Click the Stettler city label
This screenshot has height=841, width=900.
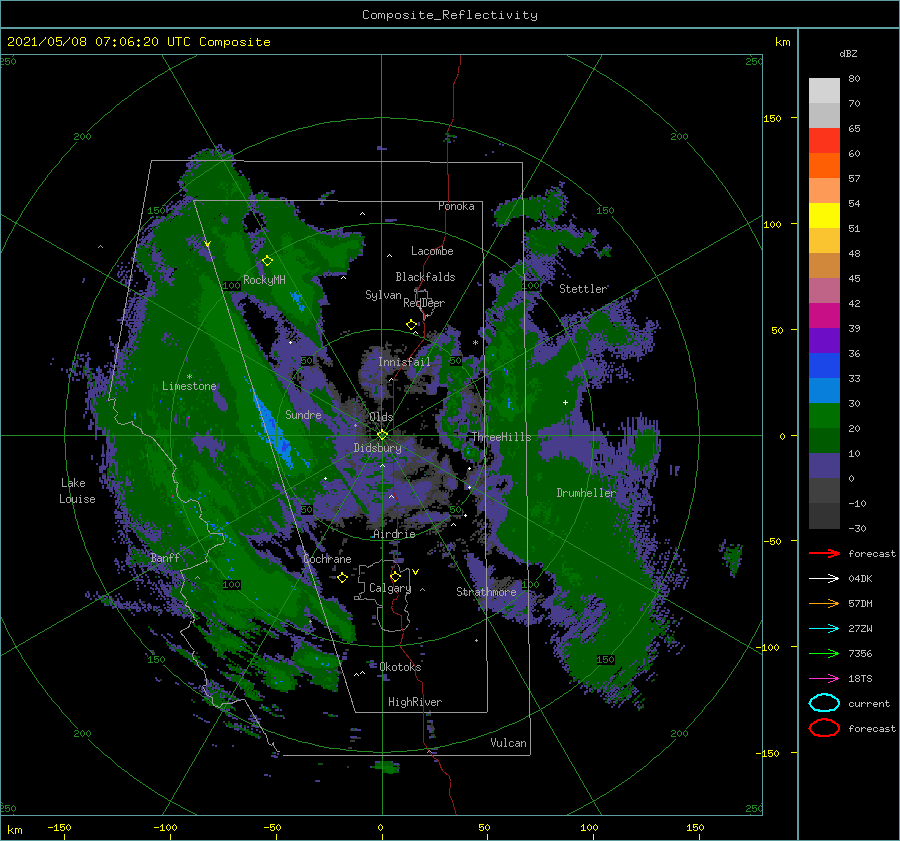coord(583,289)
